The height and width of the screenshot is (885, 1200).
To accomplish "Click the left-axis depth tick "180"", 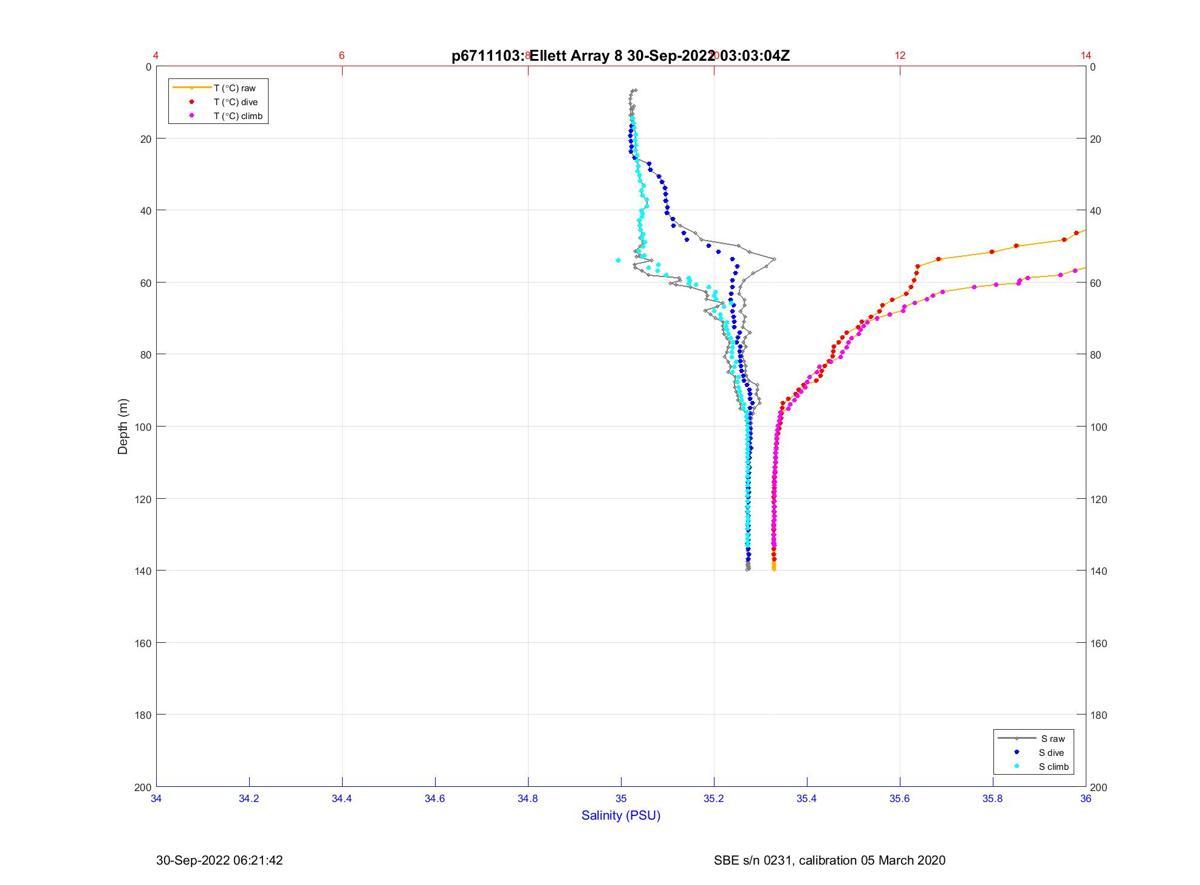I will (142, 715).
